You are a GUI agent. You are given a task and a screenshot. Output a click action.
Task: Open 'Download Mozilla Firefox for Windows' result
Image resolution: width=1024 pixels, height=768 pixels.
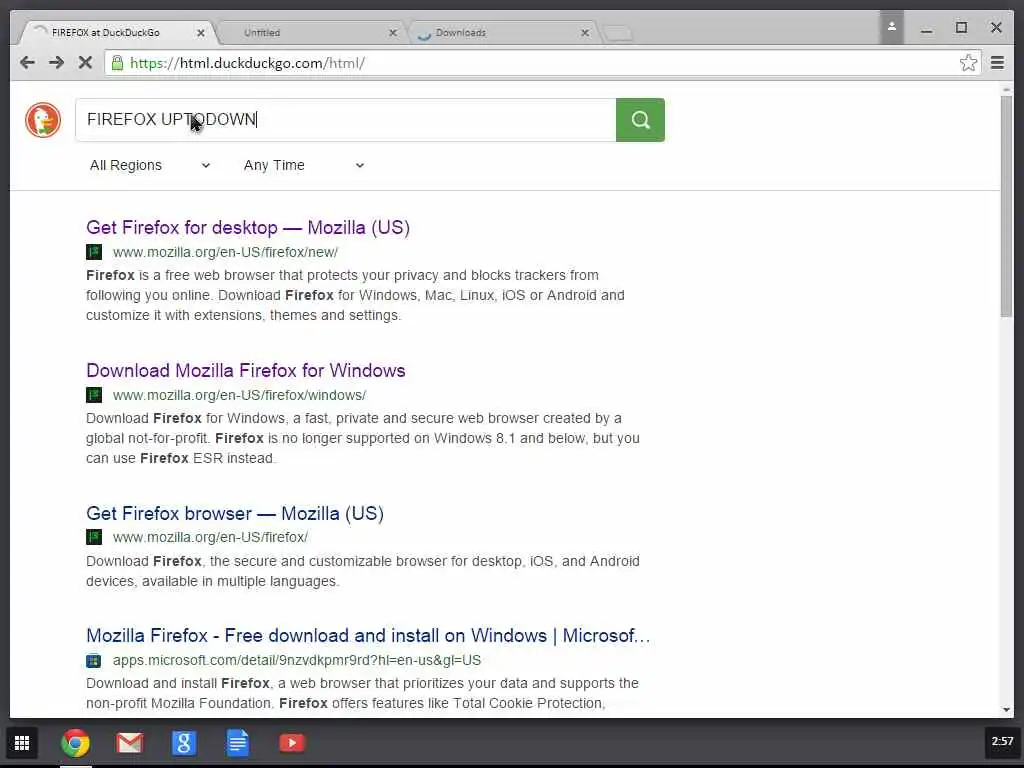click(x=246, y=371)
